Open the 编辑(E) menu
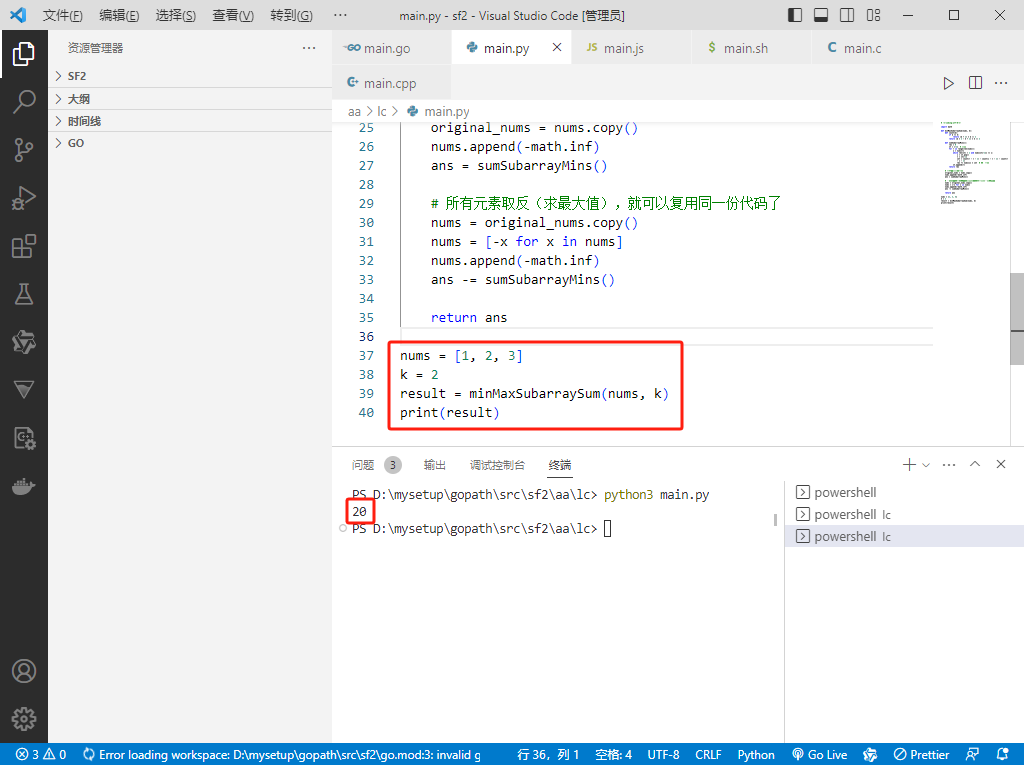 coord(119,15)
